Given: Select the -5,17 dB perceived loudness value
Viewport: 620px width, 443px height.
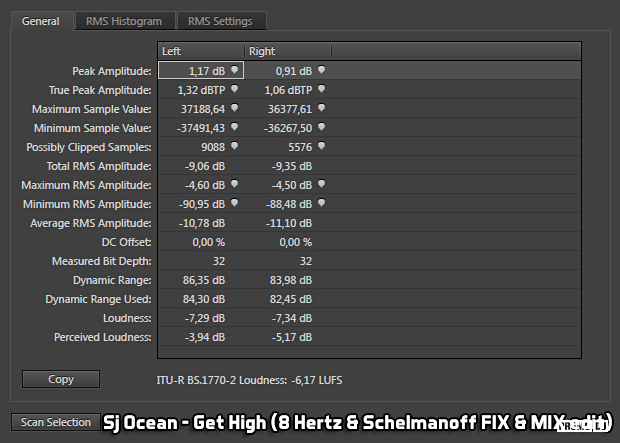Looking at the screenshot, I should tap(292, 337).
